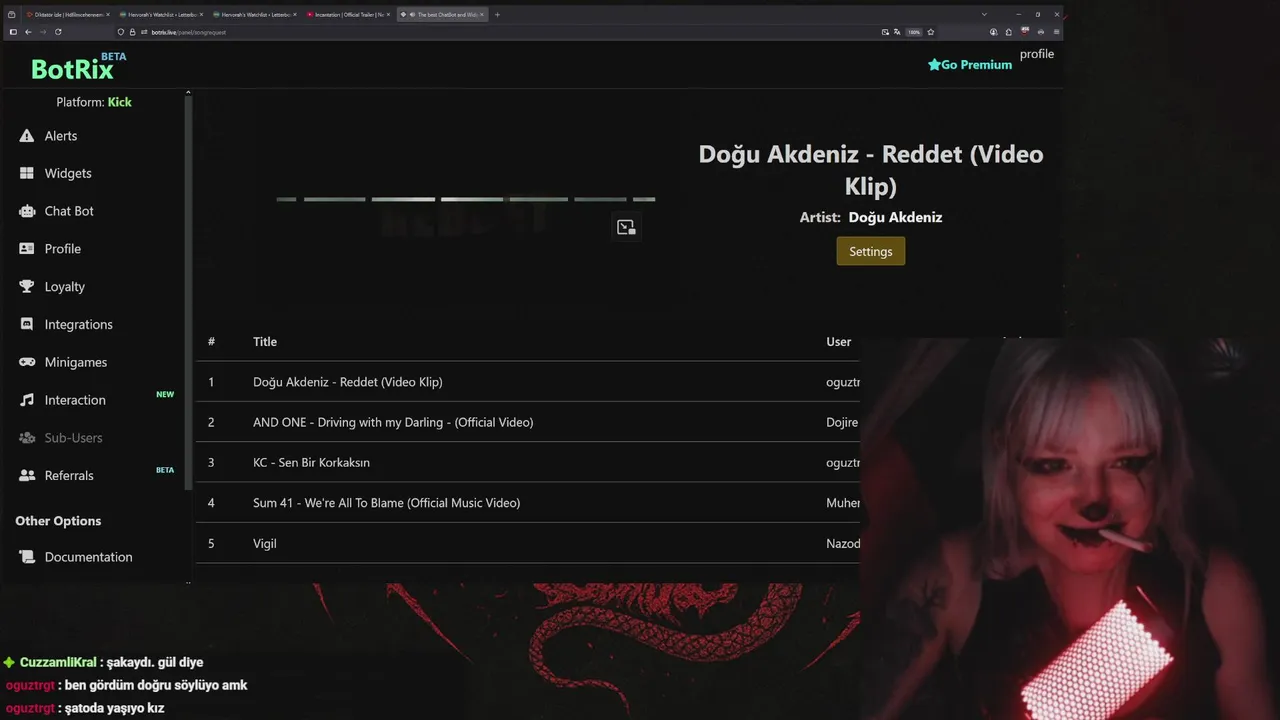Open the Profile menu item

coord(63,249)
